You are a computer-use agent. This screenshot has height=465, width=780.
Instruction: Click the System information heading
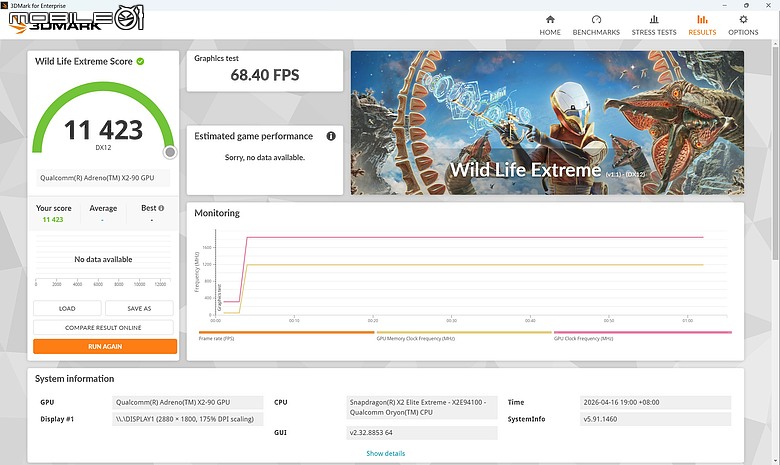(75, 378)
